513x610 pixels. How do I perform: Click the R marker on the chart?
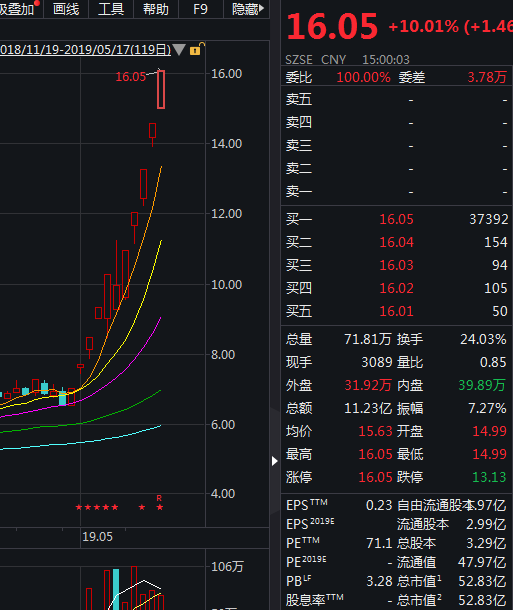(159, 498)
